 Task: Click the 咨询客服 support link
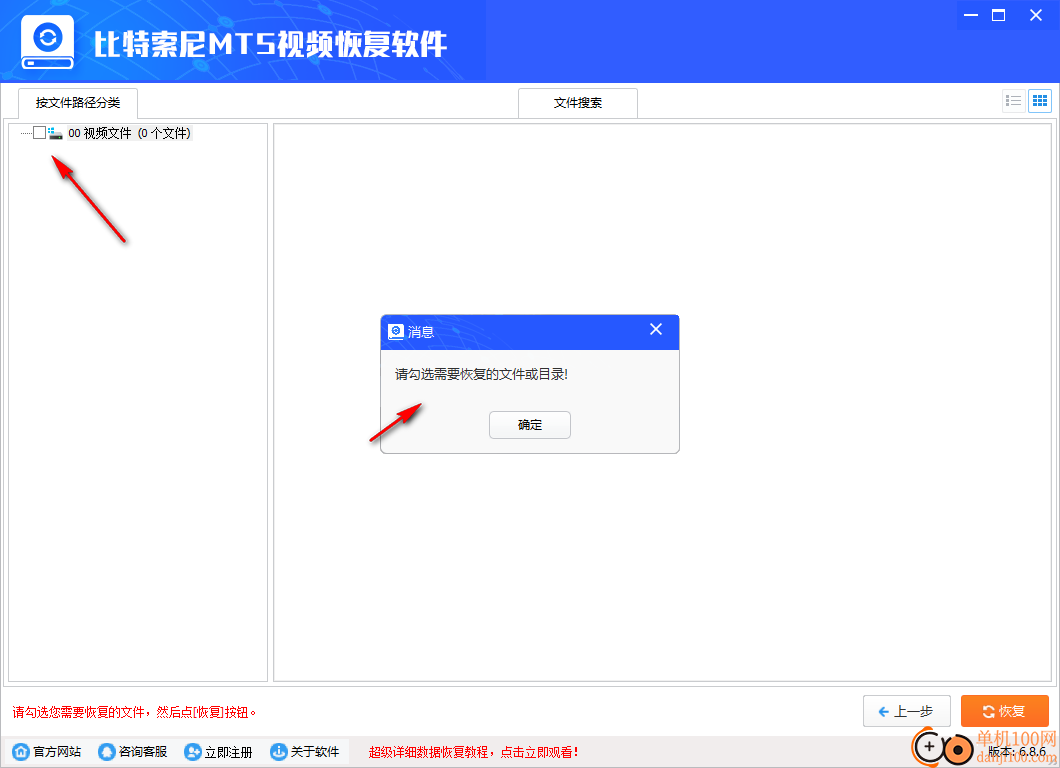click(x=133, y=752)
